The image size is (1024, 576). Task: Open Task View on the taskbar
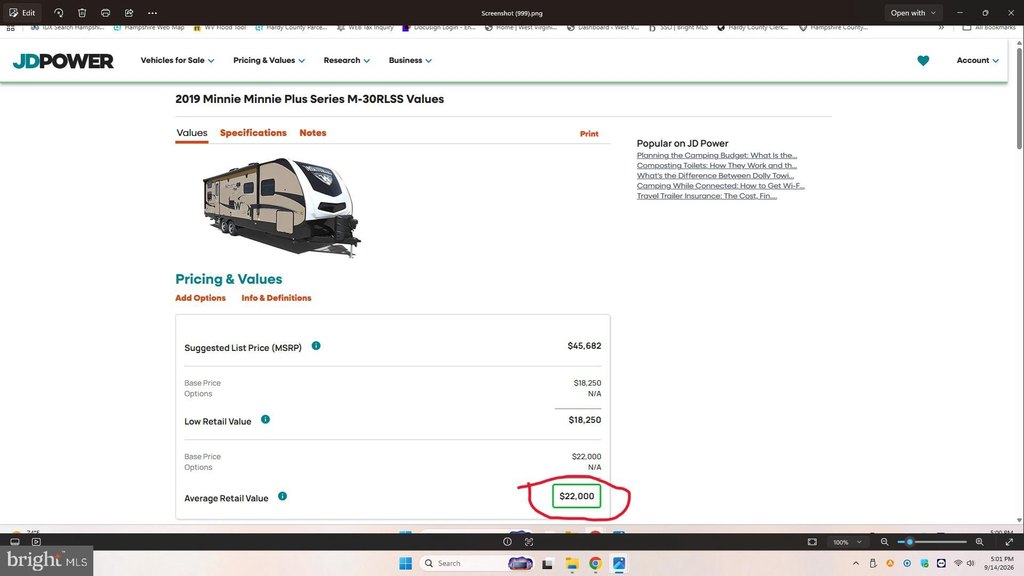(x=547, y=563)
